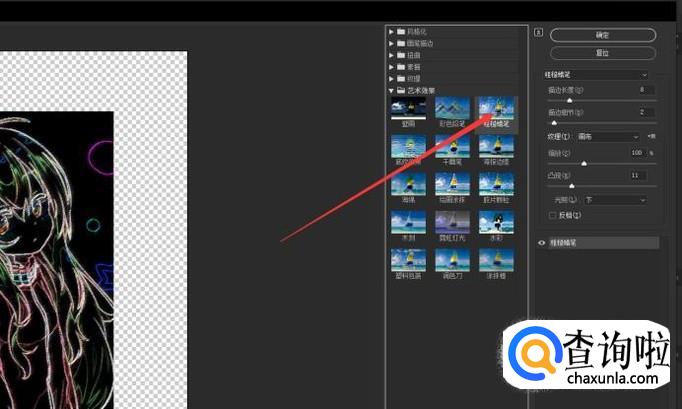Image resolution: width=682 pixels, height=409 pixels.
Task: Open the 光照 (Light) direction dropdown
Action: point(615,200)
